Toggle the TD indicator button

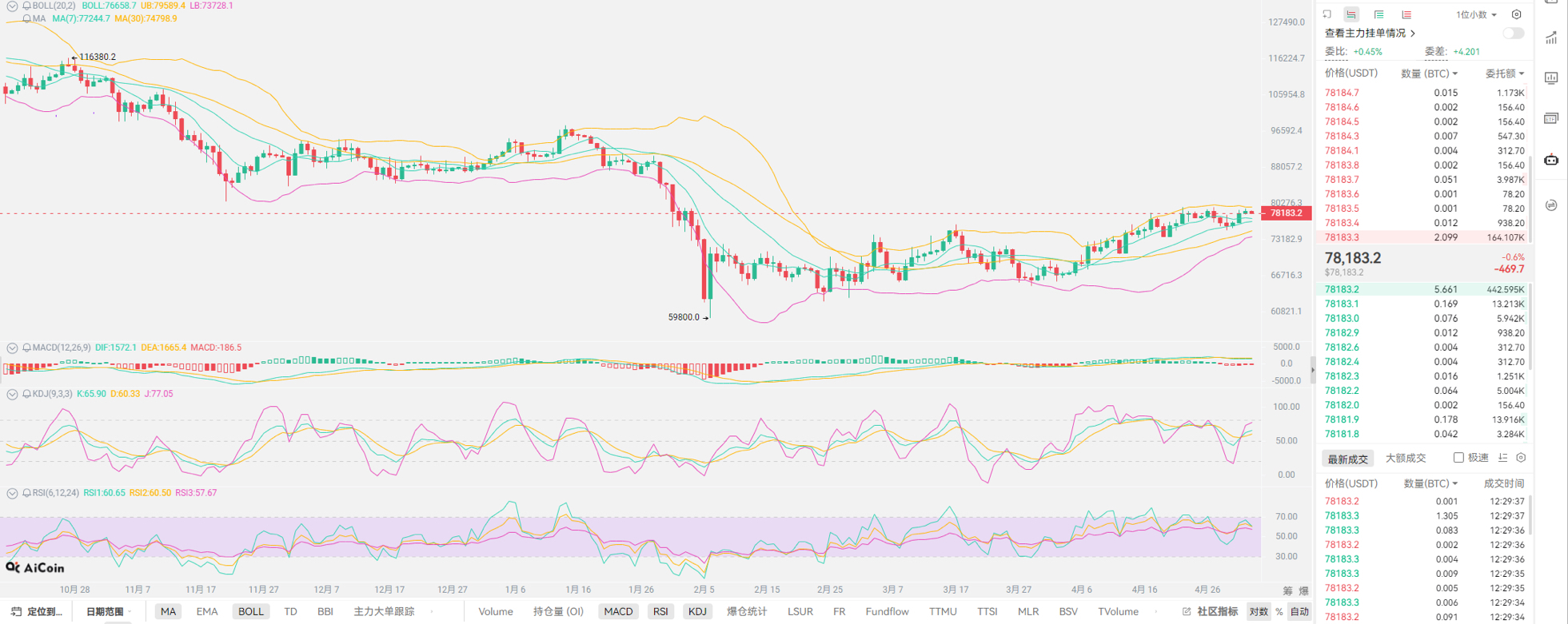290,612
